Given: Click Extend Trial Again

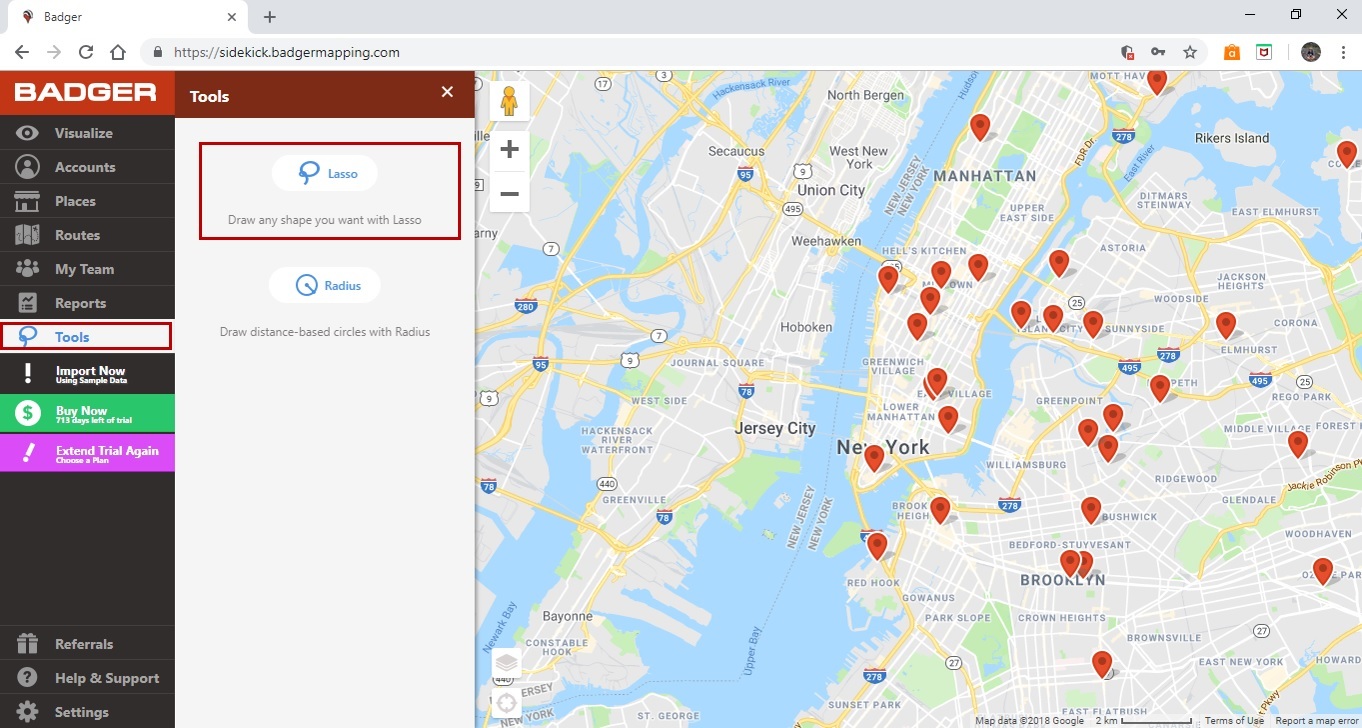Looking at the screenshot, I should pos(87,452).
